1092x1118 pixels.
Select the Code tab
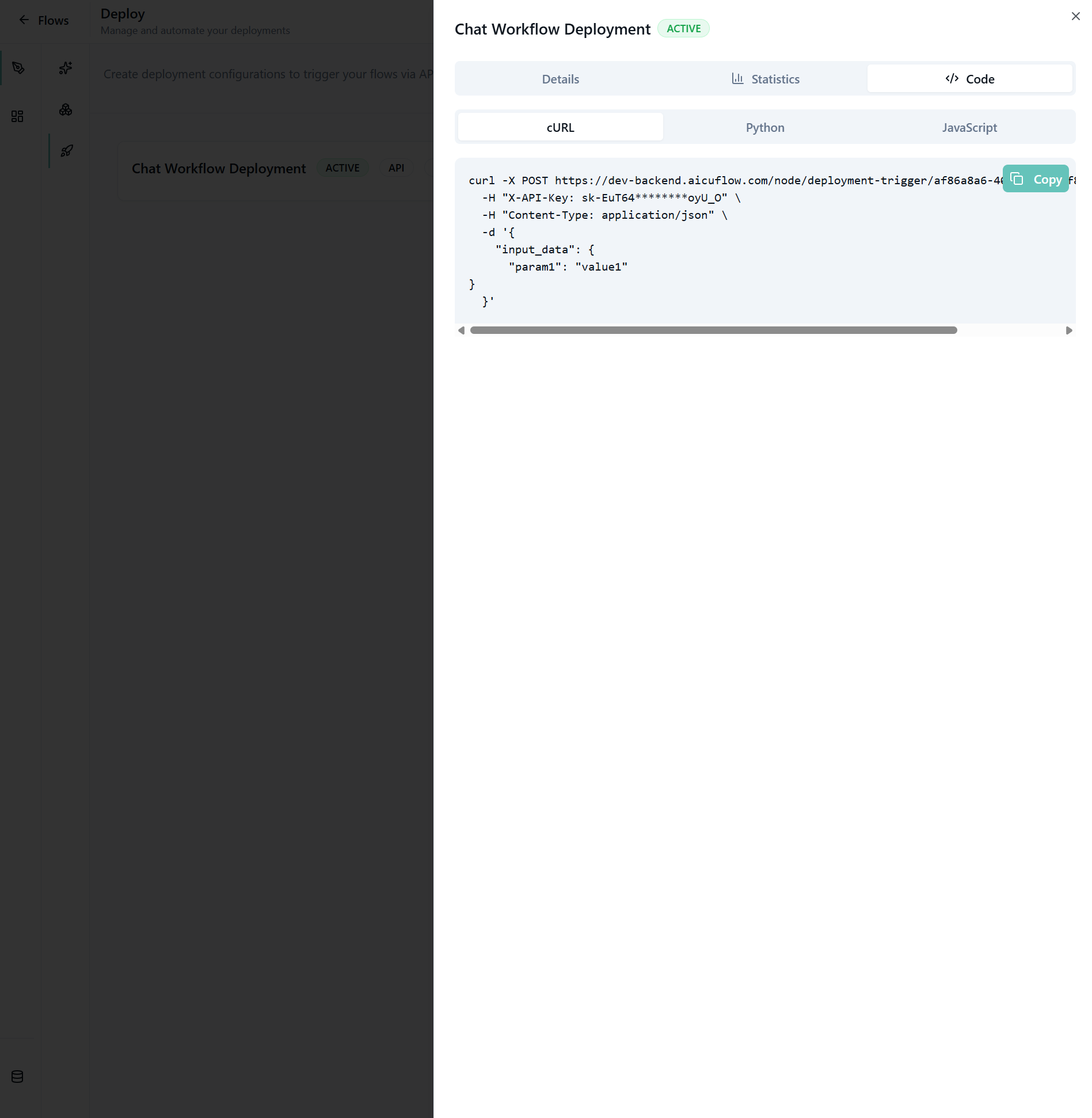coord(969,79)
